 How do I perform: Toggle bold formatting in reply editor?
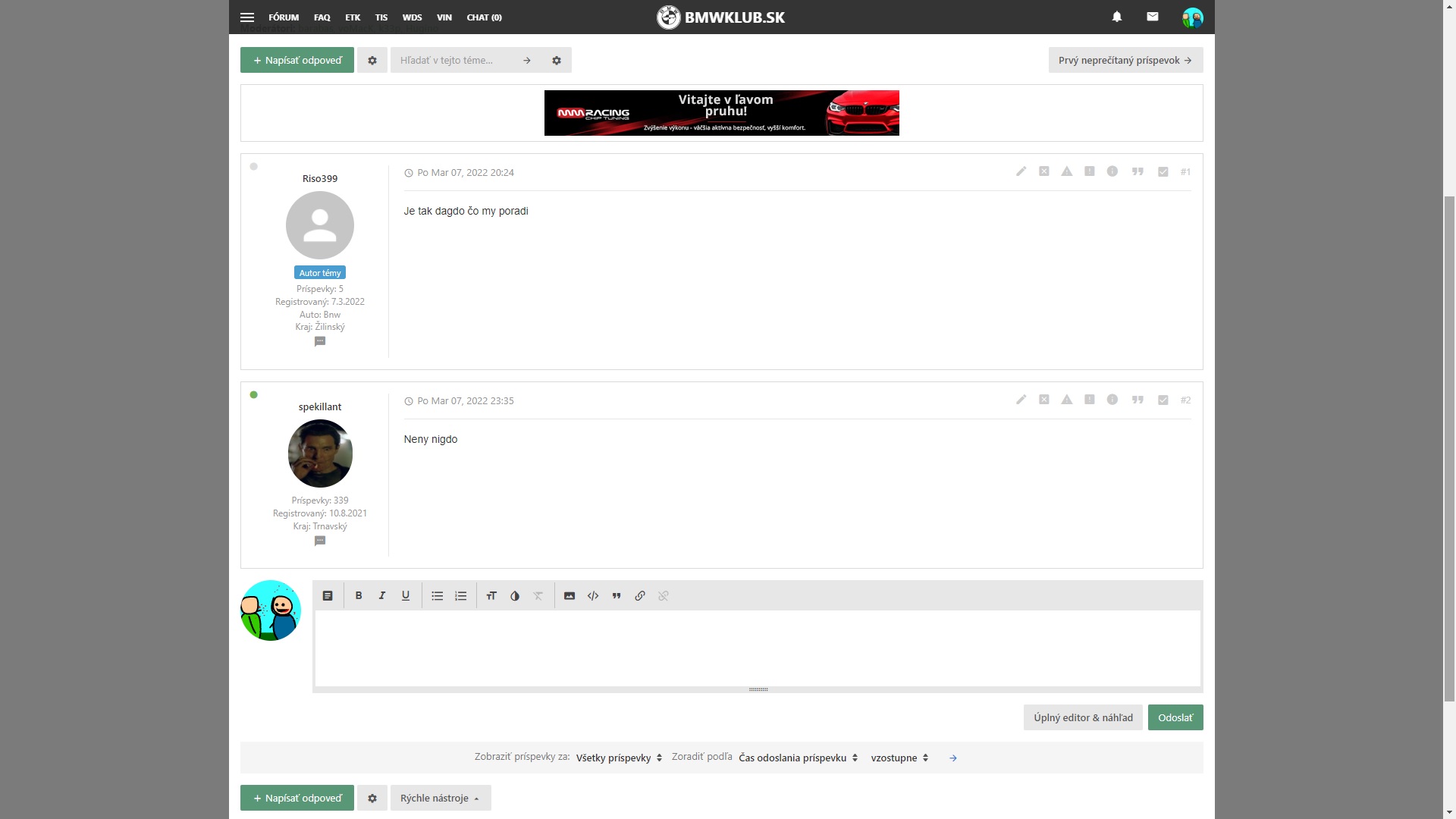pyautogui.click(x=359, y=596)
